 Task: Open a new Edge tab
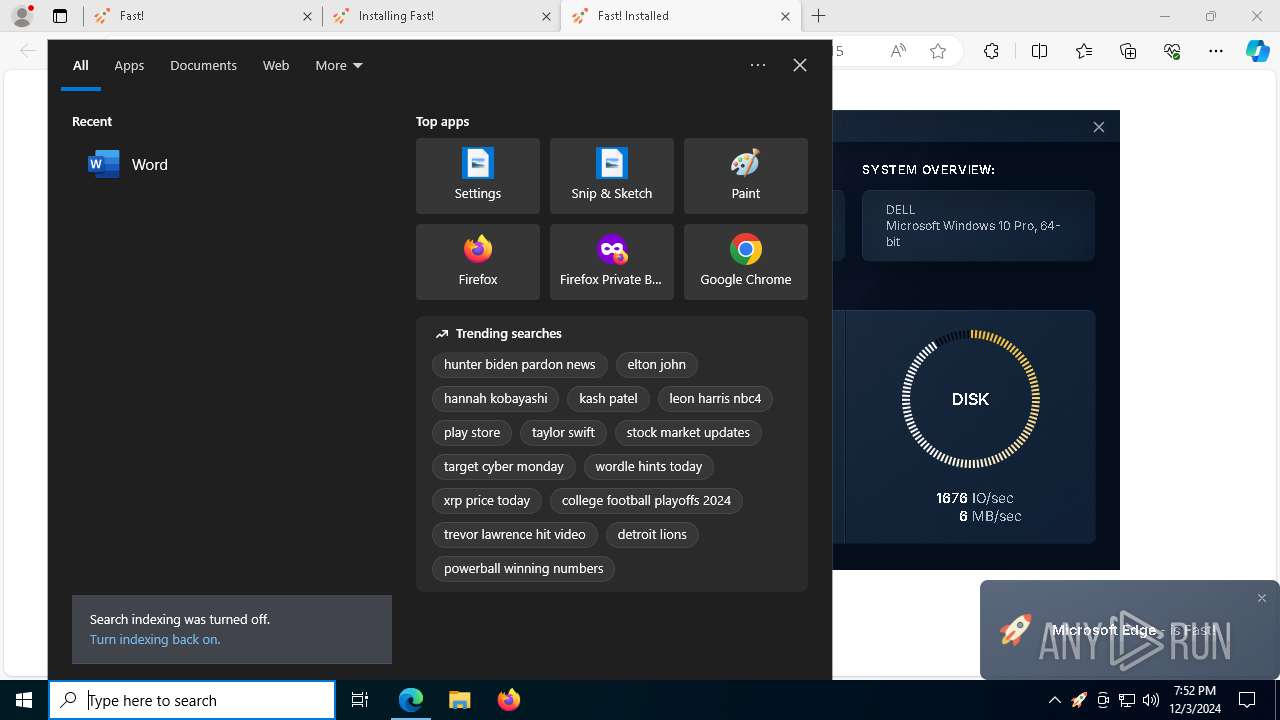pos(819,16)
